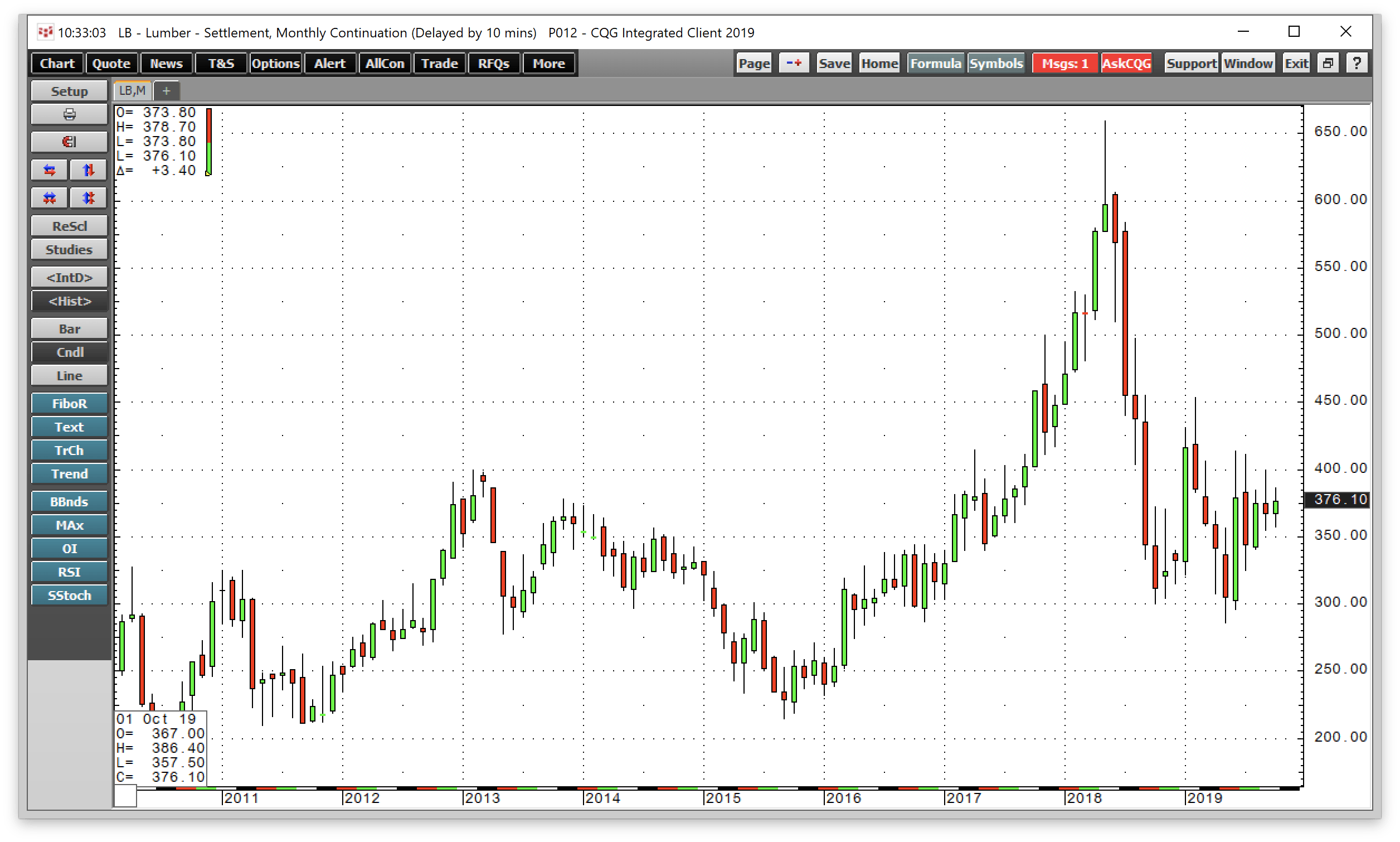Activate the TrCh trend channel tool
The width and height of the screenshot is (1400, 842).
(x=69, y=450)
